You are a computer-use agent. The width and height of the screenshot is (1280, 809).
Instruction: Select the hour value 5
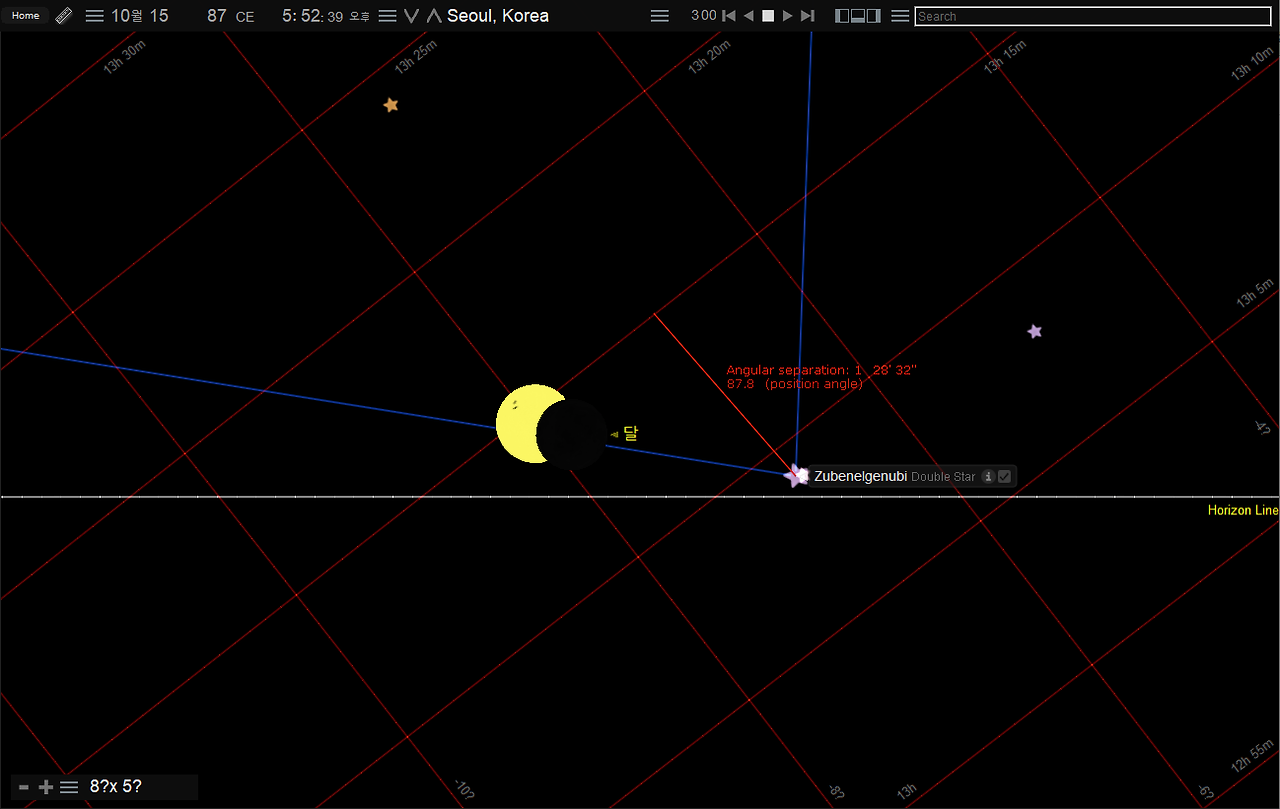[x=288, y=16]
